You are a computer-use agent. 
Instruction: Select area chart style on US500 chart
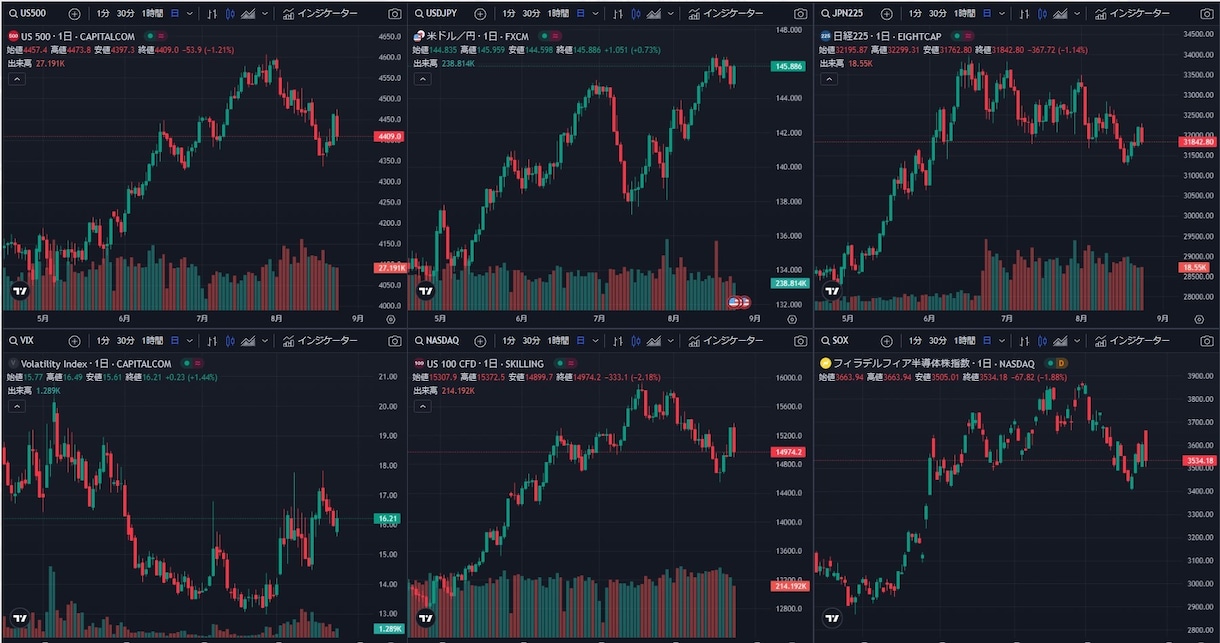247,14
